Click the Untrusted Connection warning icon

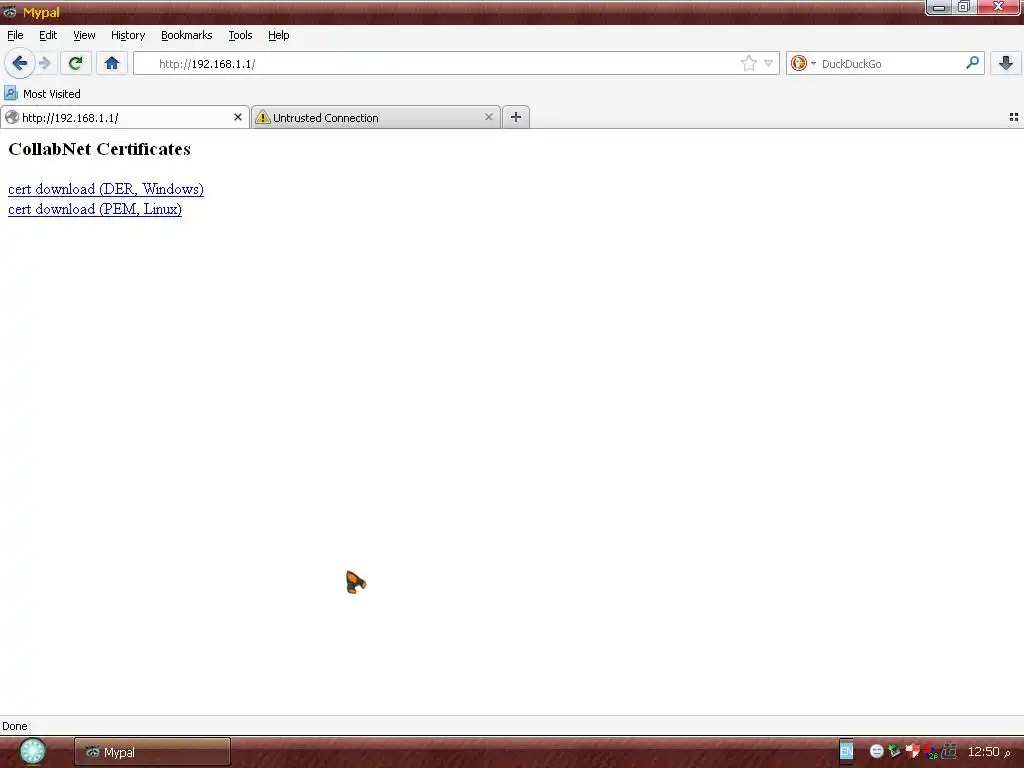[x=263, y=117]
